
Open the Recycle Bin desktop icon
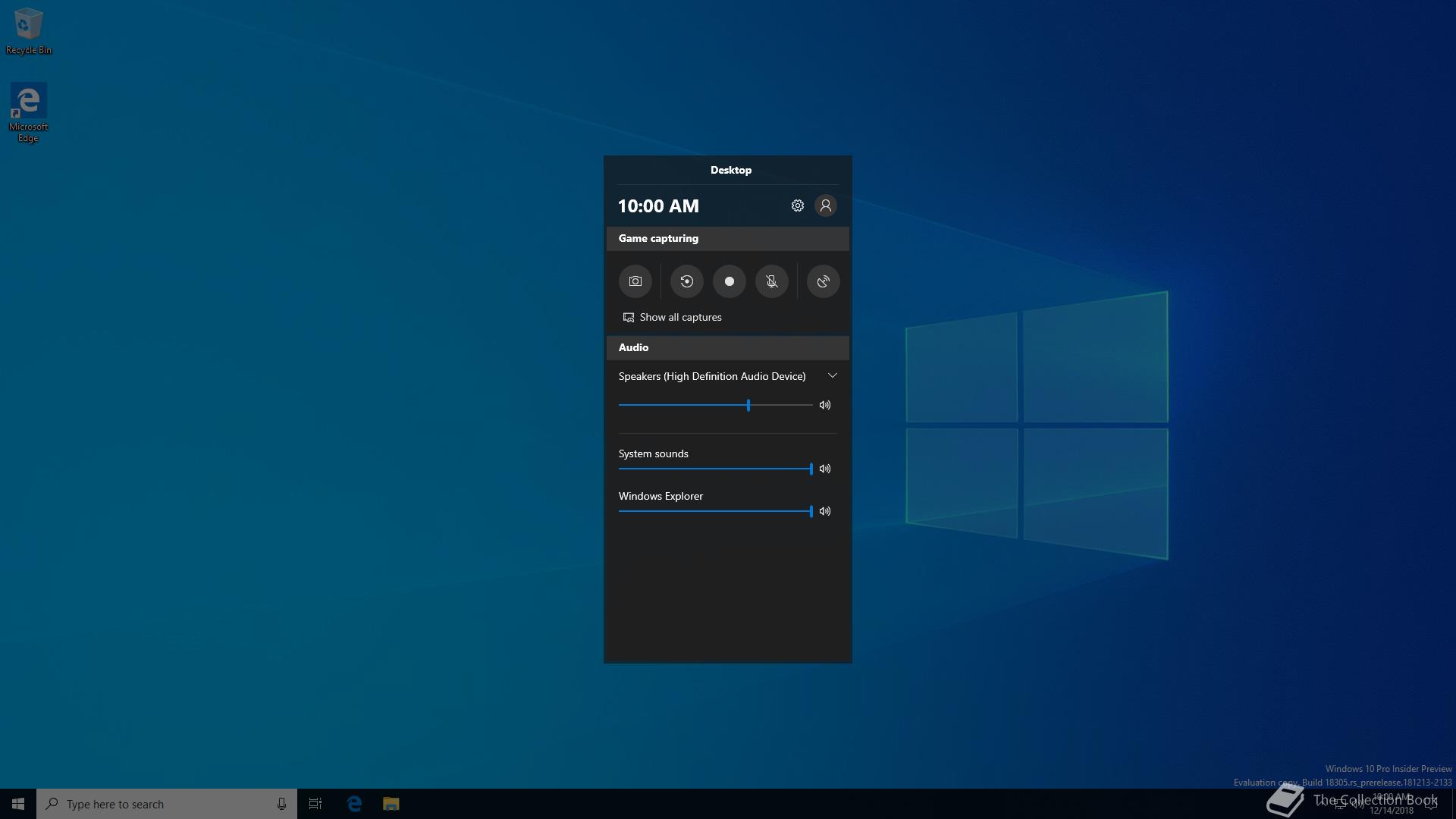click(x=29, y=32)
